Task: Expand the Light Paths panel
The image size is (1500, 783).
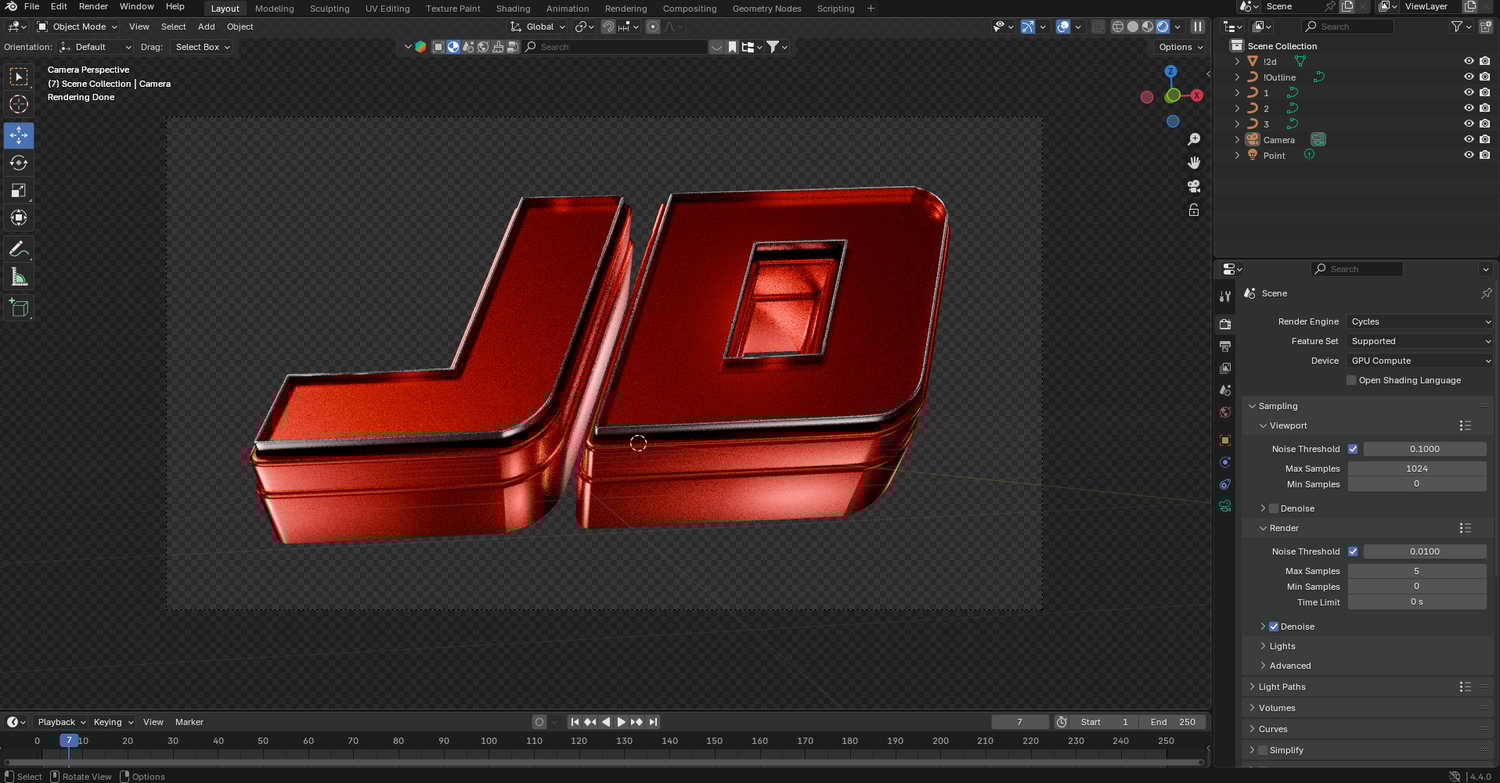Action: click(1282, 687)
